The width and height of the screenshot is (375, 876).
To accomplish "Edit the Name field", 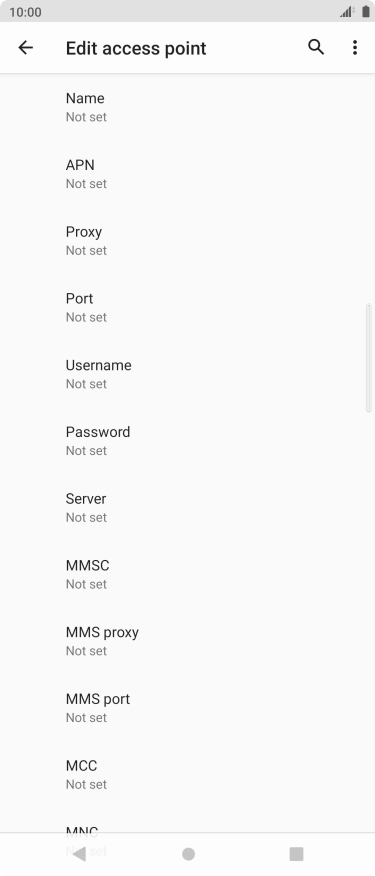I will click(188, 107).
